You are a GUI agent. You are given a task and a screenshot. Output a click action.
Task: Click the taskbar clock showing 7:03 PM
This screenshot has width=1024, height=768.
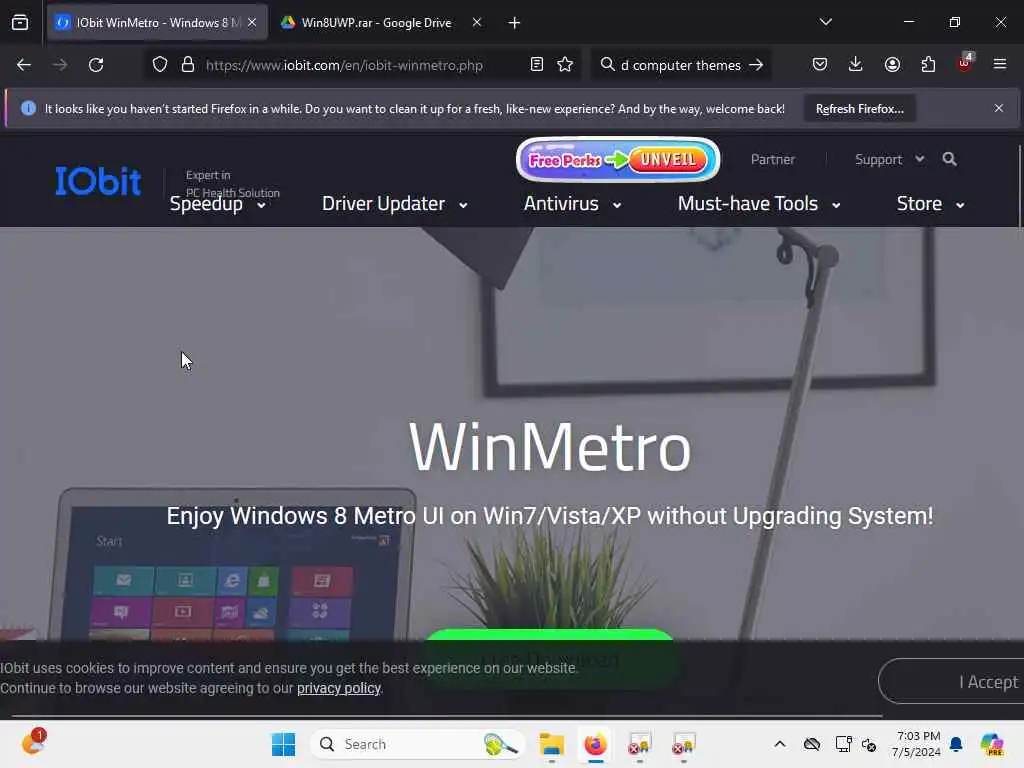point(916,744)
